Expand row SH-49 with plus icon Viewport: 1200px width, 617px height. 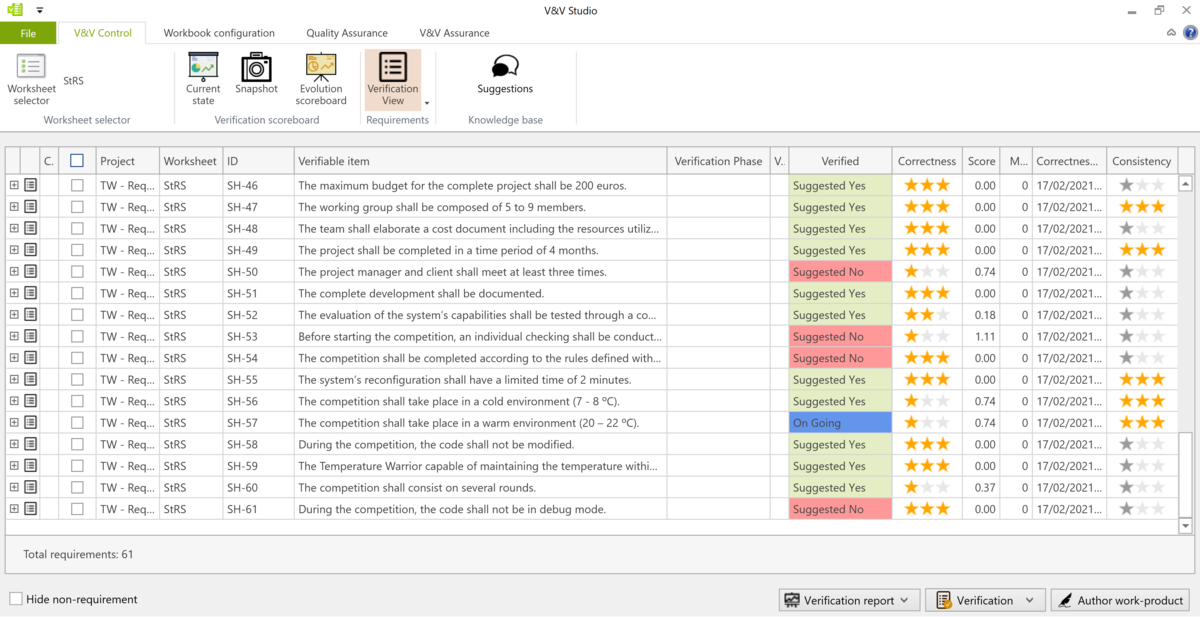14,250
